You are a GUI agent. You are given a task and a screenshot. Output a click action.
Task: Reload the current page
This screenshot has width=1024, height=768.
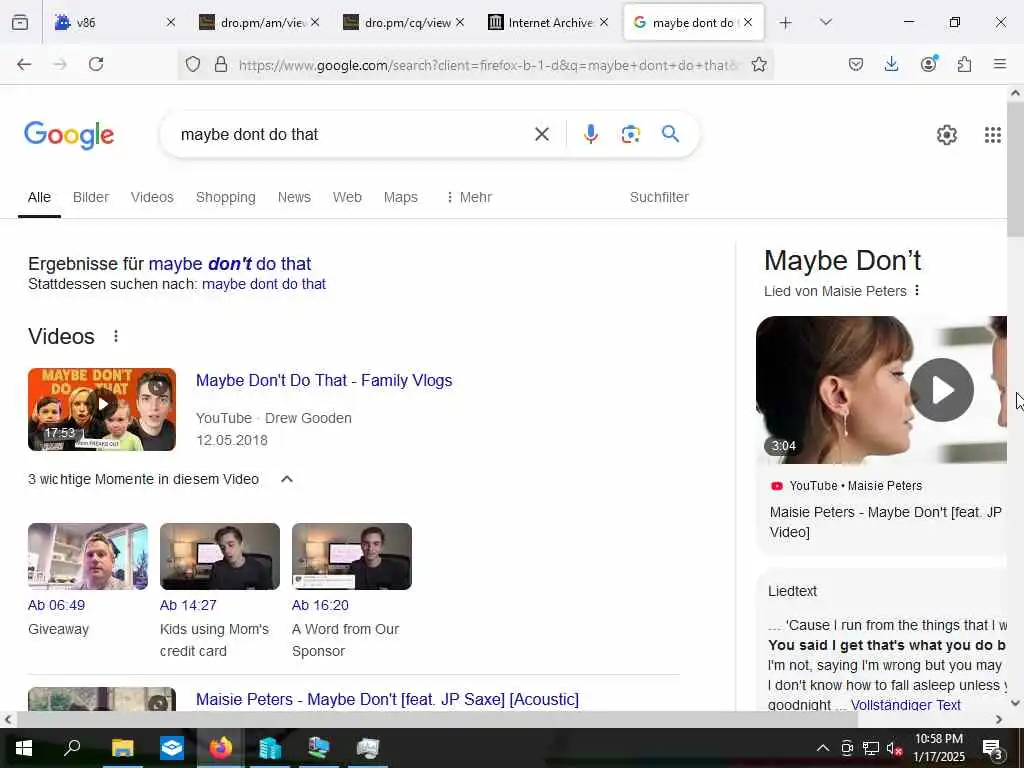(x=96, y=64)
